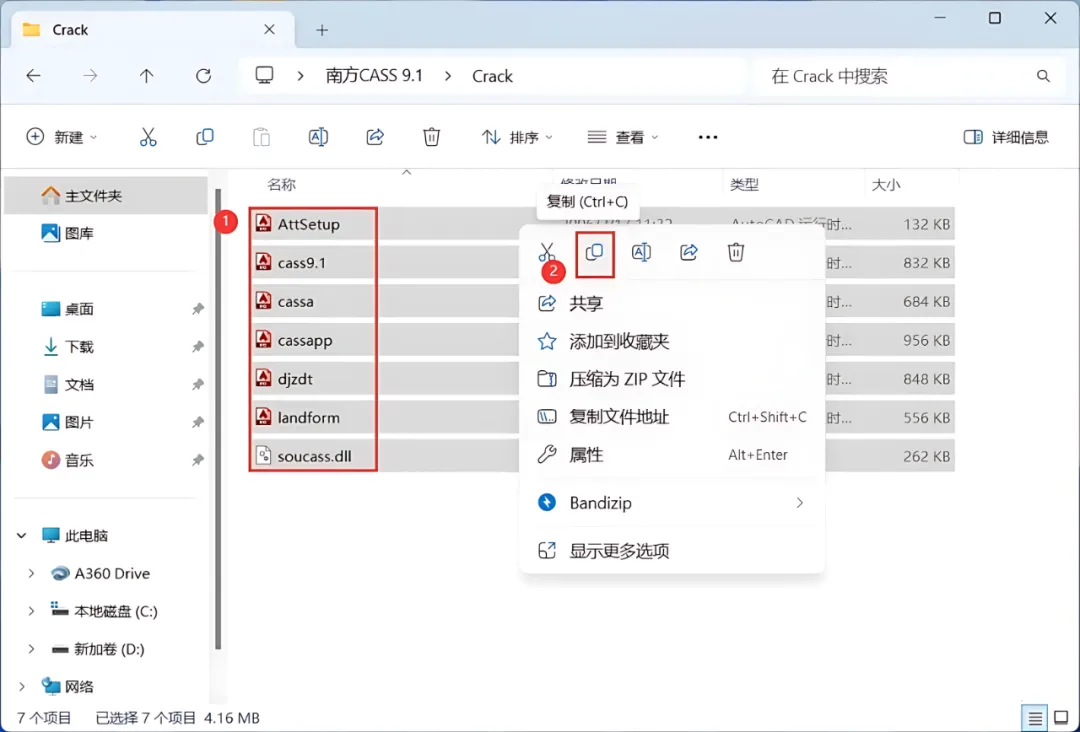This screenshot has height=732, width=1080.
Task: Click the Delete trash icon in the context menu
Action: pos(736,252)
